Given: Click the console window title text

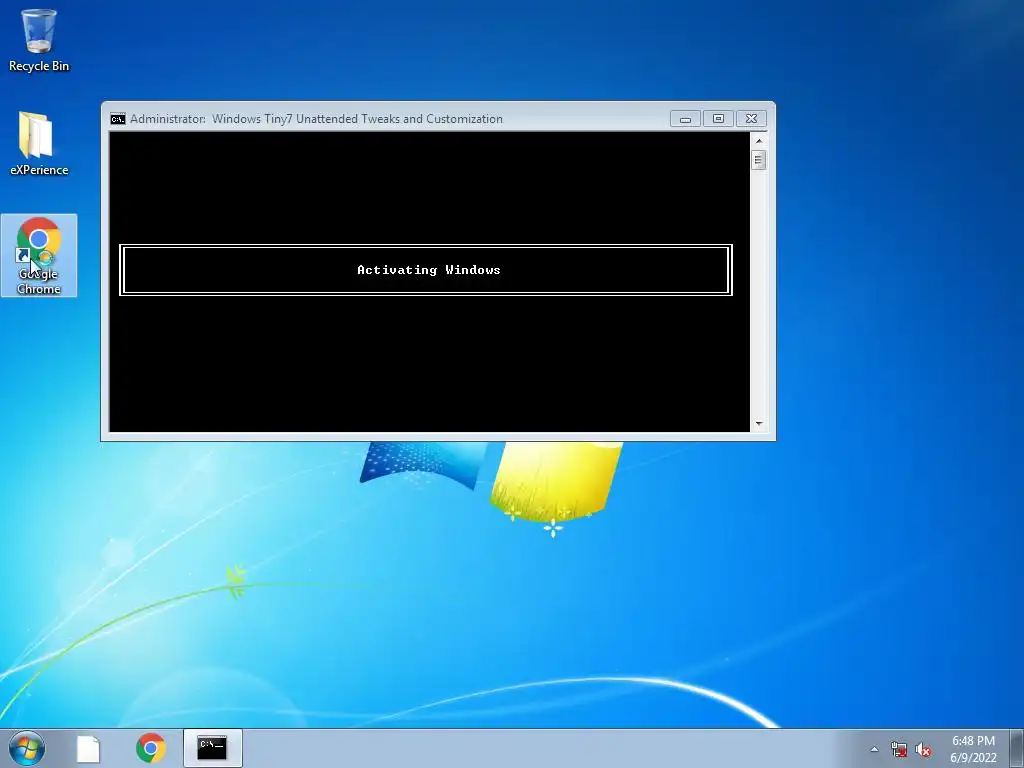Looking at the screenshot, I should tap(316, 119).
